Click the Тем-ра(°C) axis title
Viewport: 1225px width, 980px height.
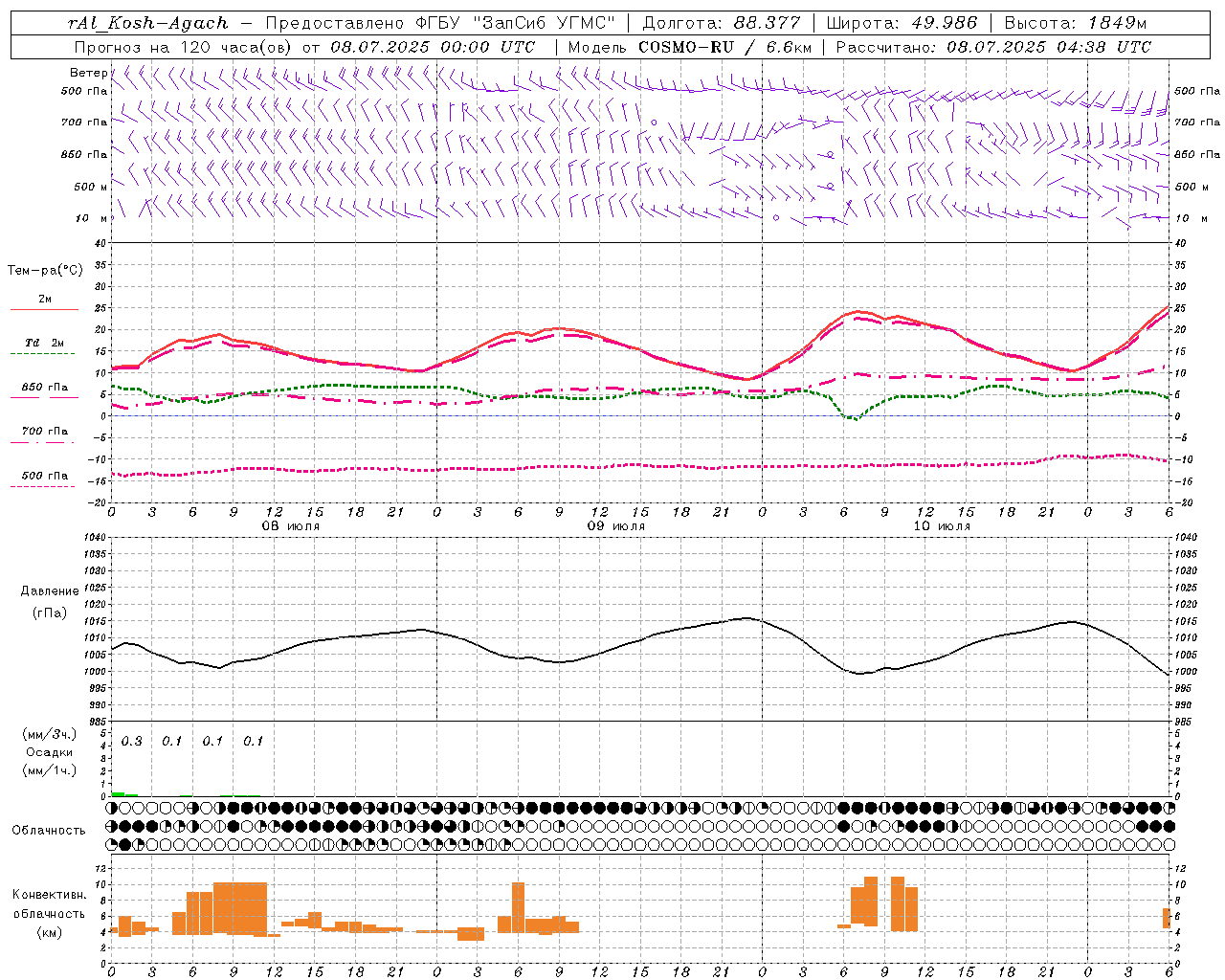(x=45, y=271)
